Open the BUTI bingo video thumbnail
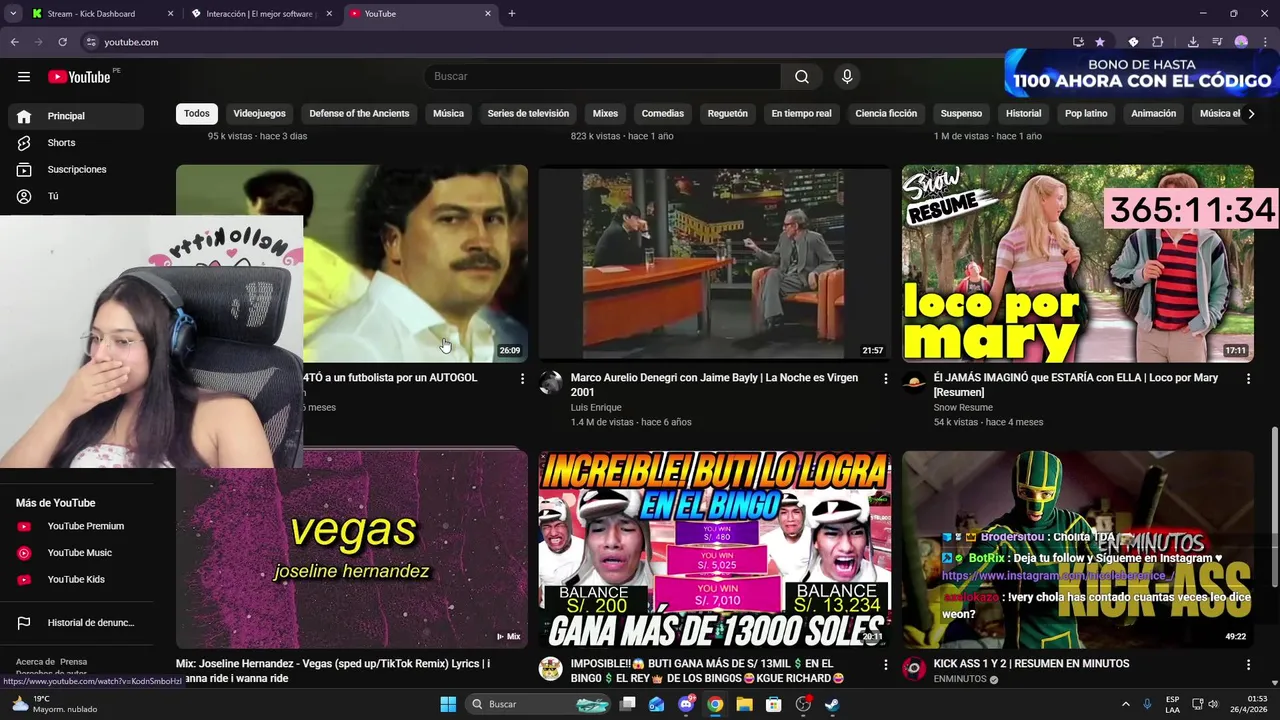 pos(715,550)
